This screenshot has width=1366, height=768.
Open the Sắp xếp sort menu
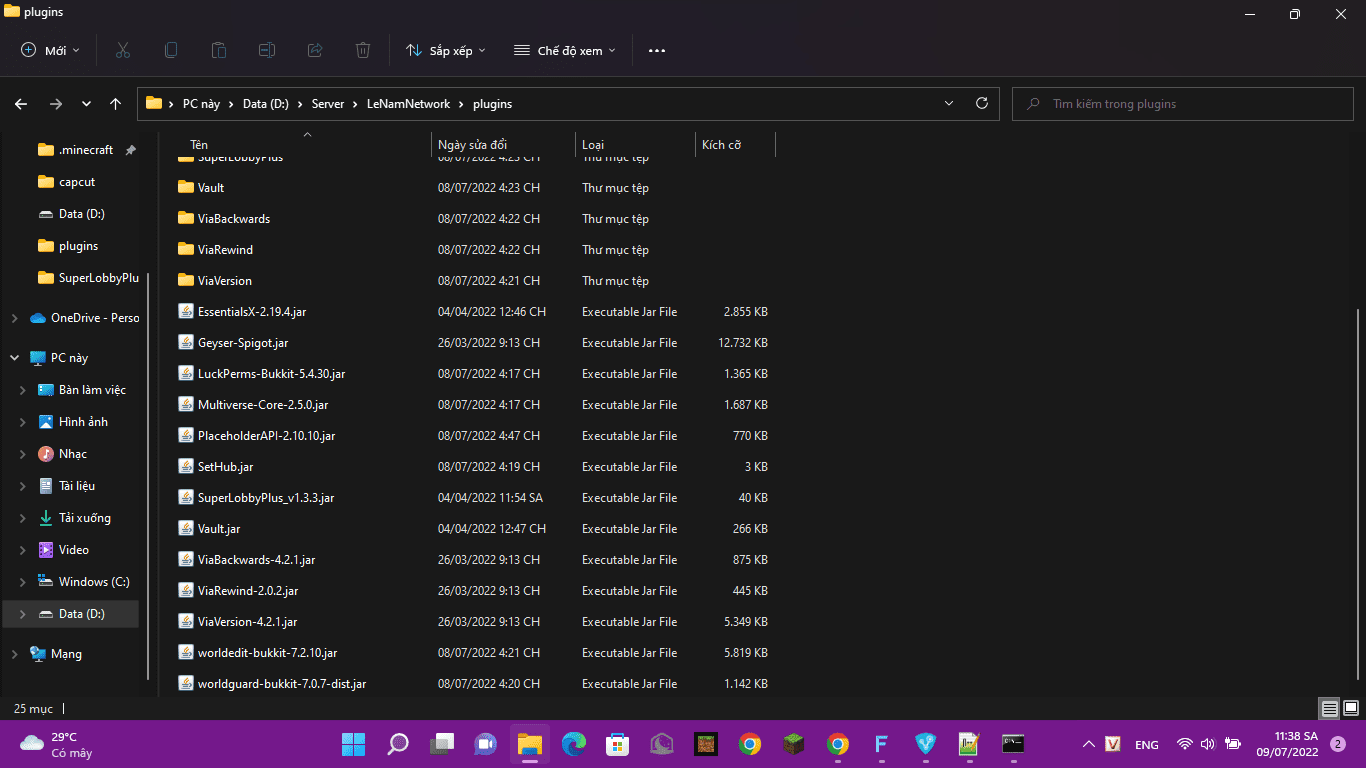coord(446,50)
